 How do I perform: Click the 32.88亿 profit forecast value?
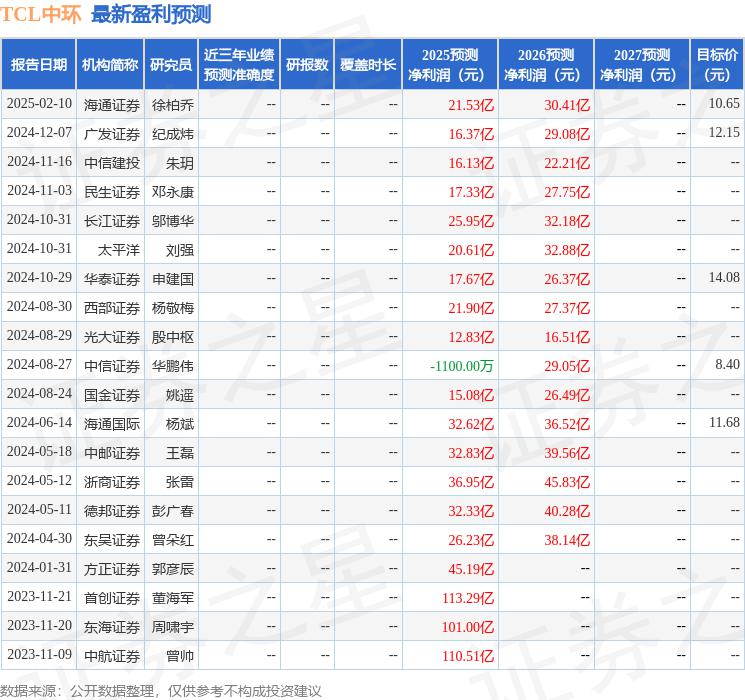[567, 250]
